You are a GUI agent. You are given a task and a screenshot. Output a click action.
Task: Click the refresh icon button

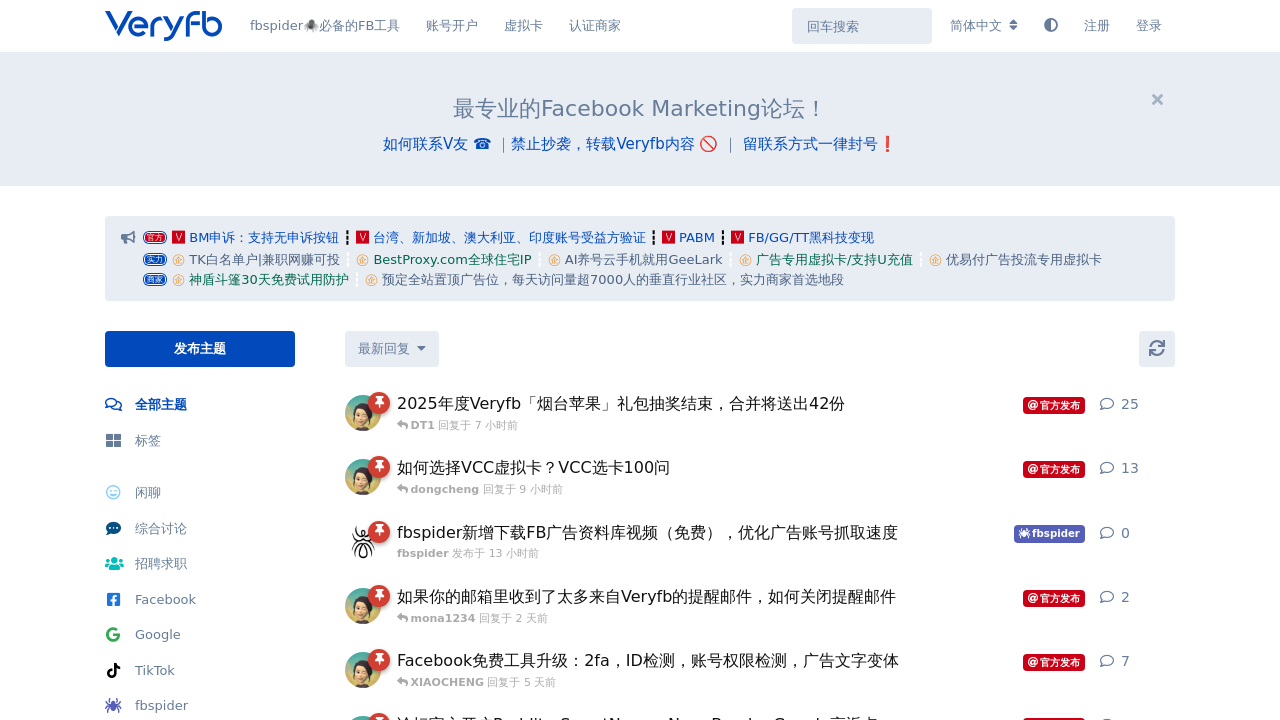1157,349
